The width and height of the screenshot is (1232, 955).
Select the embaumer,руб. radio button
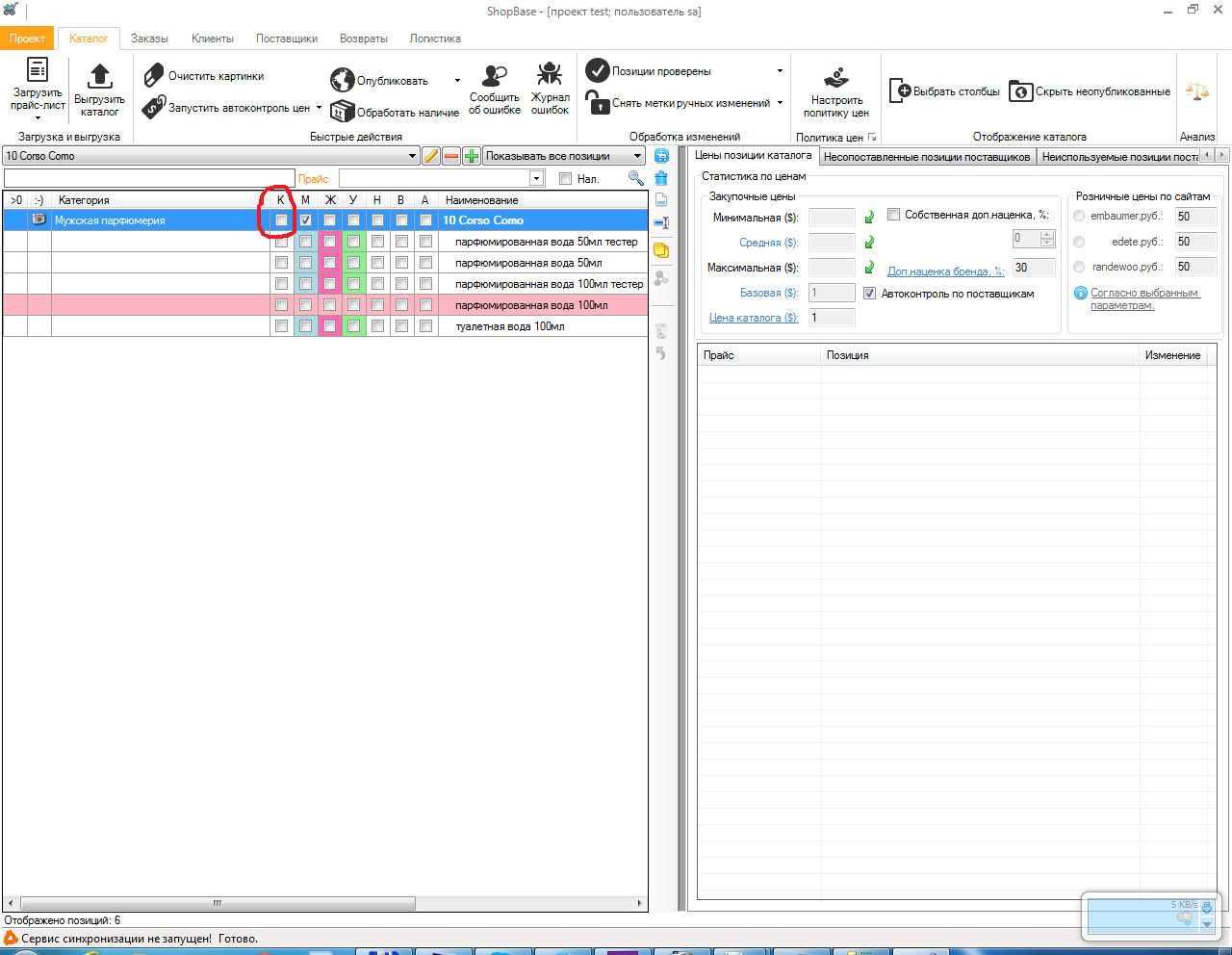pyautogui.click(x=1079, y=216)
